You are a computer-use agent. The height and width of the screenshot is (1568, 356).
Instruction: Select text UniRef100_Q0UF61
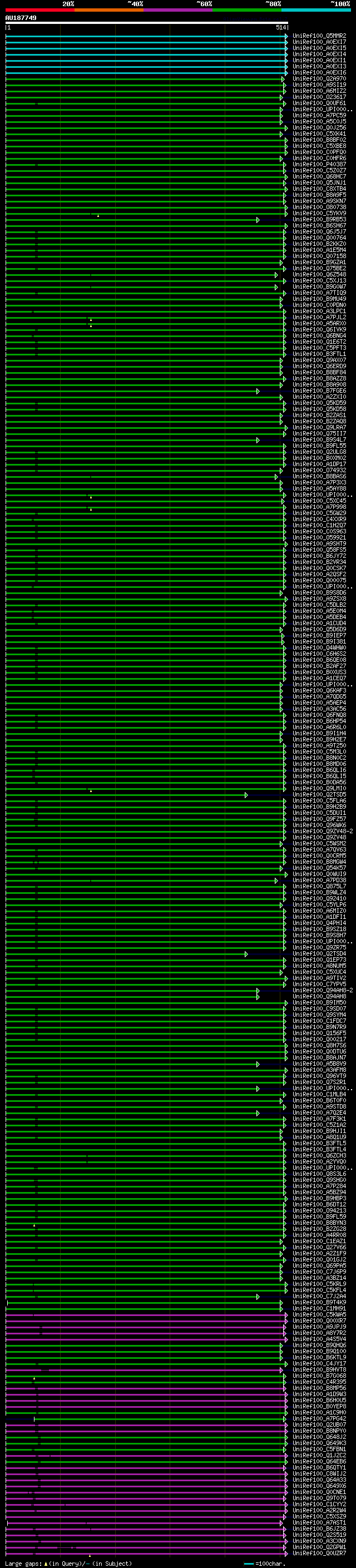pyautogui.click(x=319, y=103)
